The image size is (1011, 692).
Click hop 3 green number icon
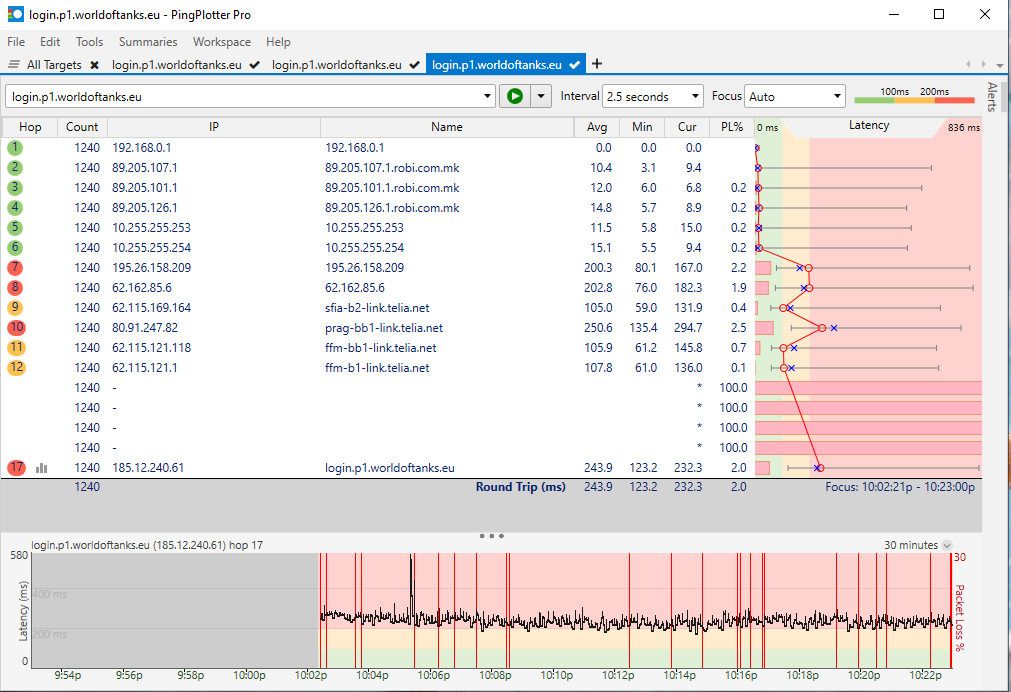(15, 188)
